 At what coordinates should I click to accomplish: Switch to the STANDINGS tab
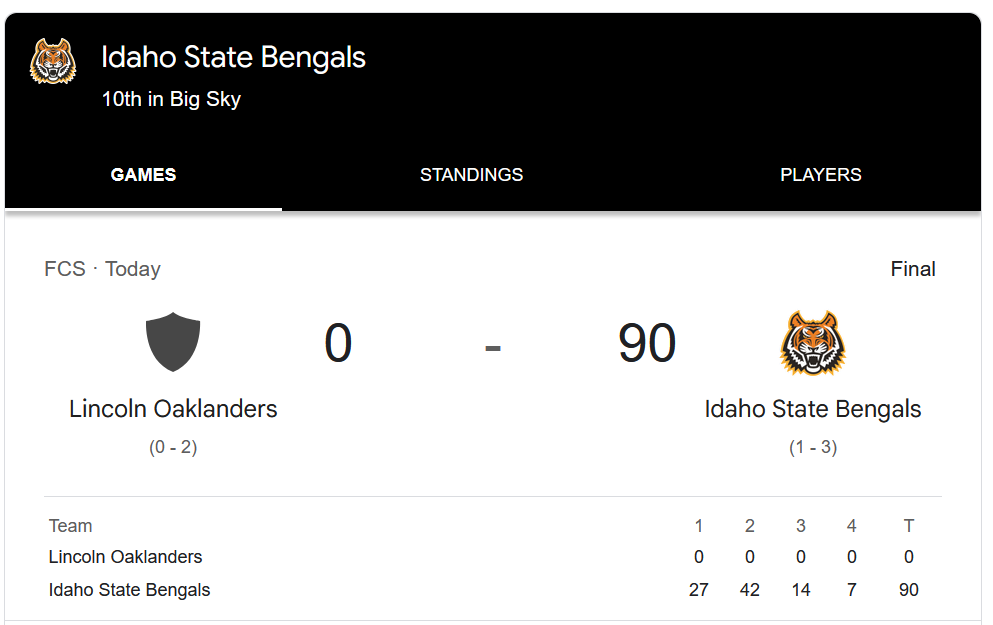472,175
